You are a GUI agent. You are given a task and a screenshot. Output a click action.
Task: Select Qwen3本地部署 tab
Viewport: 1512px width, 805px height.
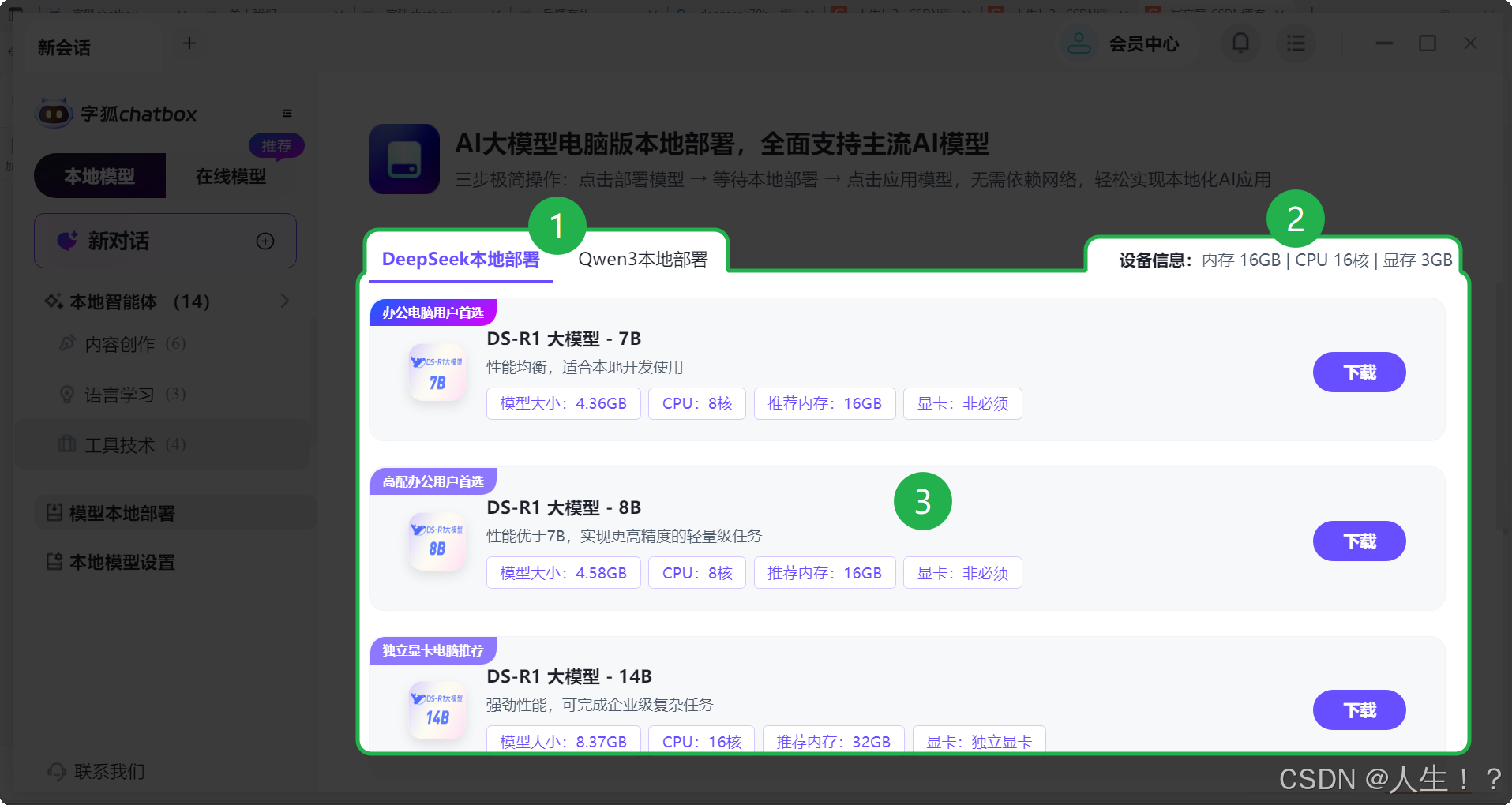tap(643, 259)
